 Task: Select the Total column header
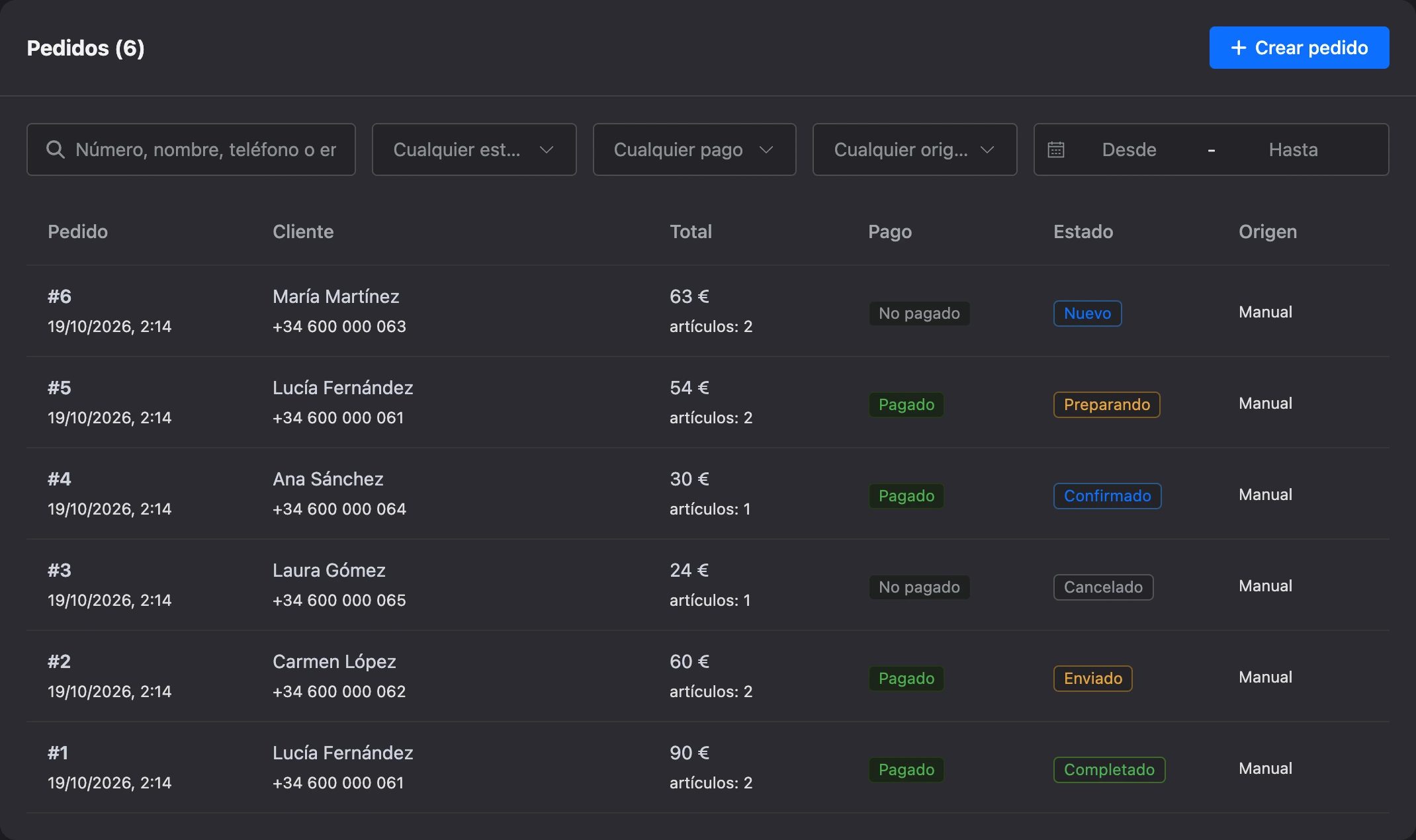[691, 231]
